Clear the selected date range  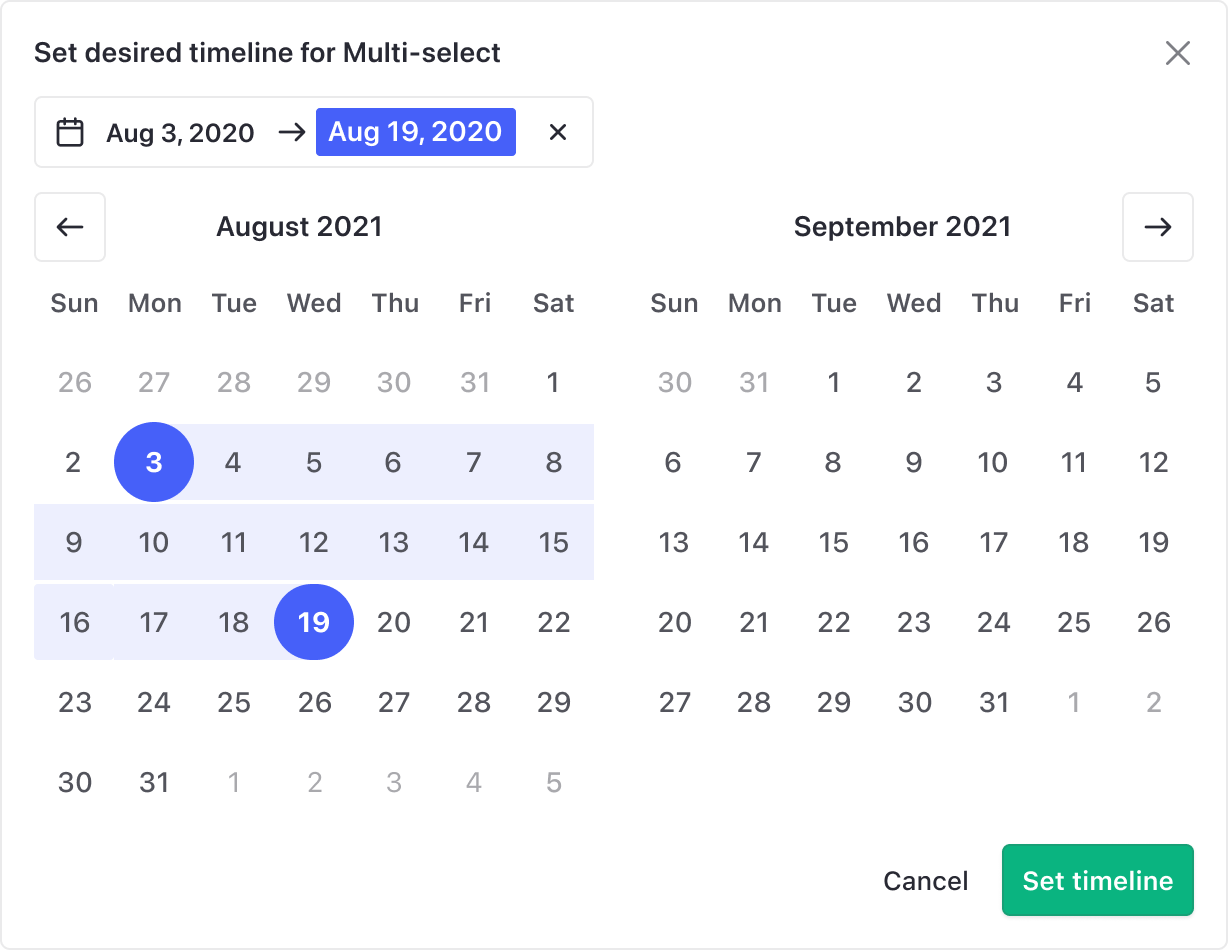tap(558, 132)
